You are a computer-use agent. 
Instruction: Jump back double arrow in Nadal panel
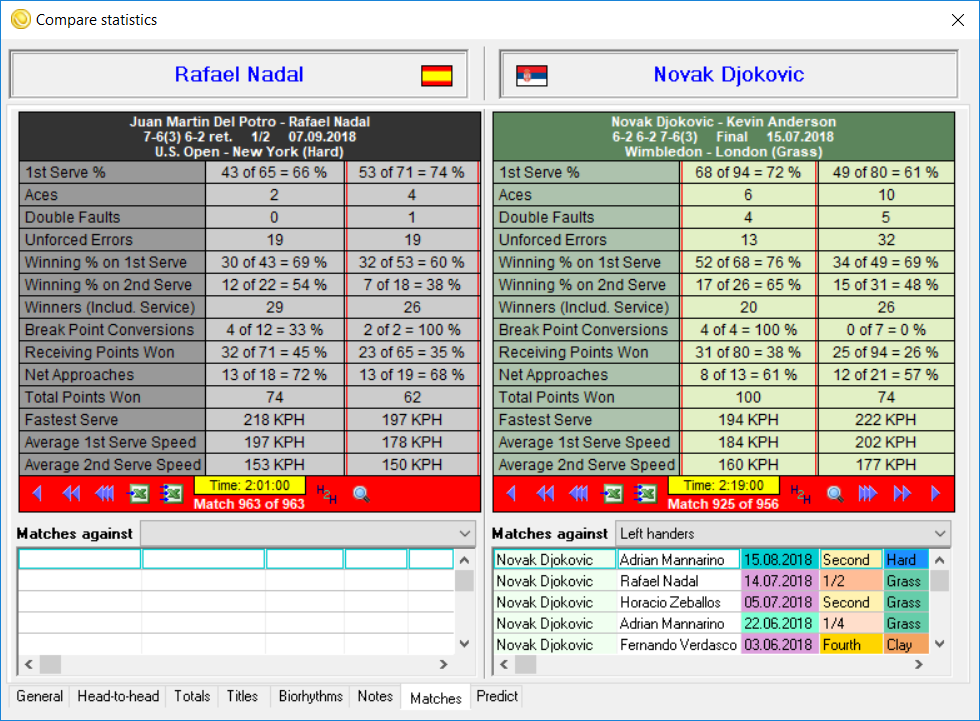(71, 494)
